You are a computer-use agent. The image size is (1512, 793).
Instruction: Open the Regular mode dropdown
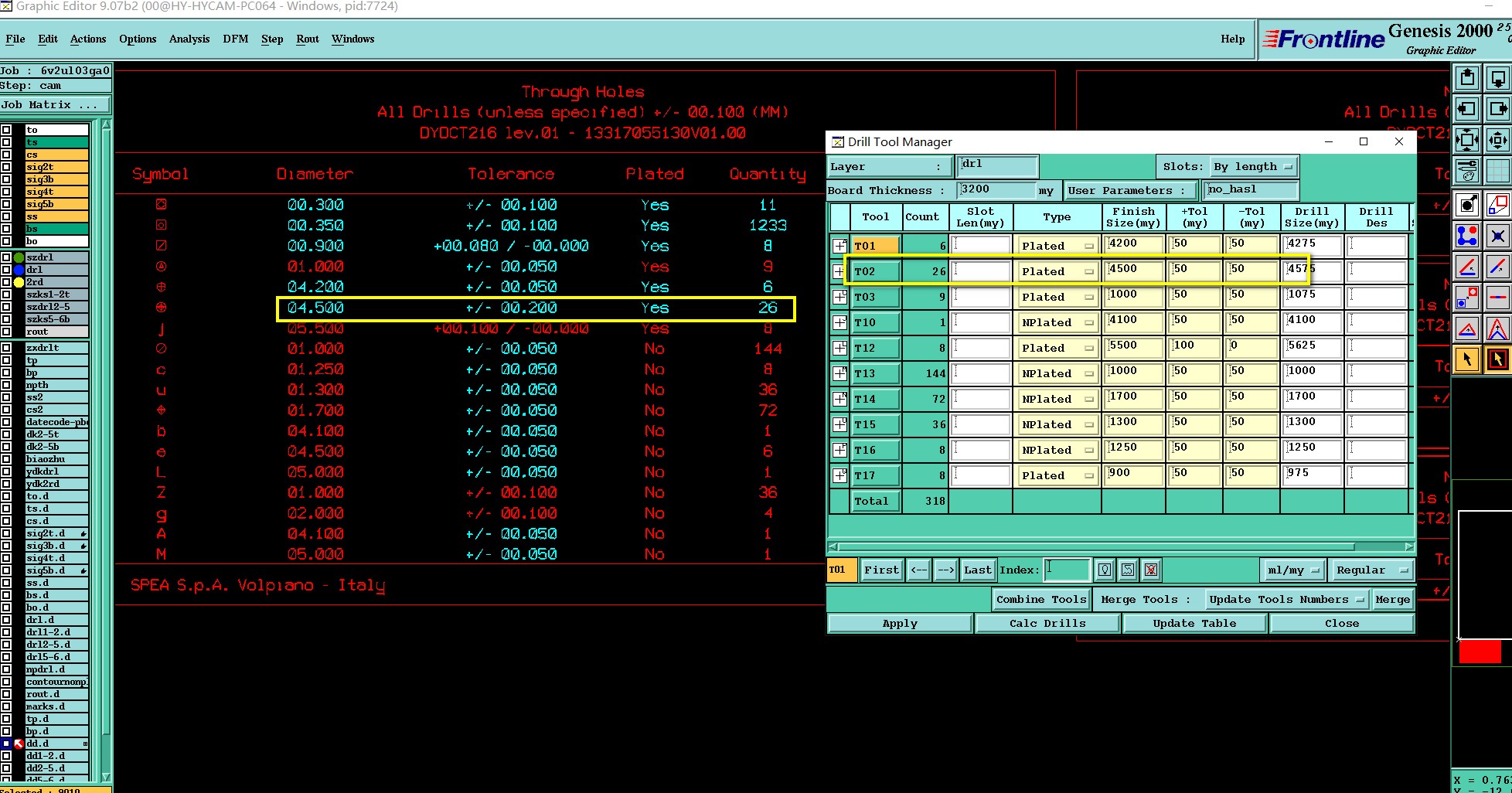1372,570
